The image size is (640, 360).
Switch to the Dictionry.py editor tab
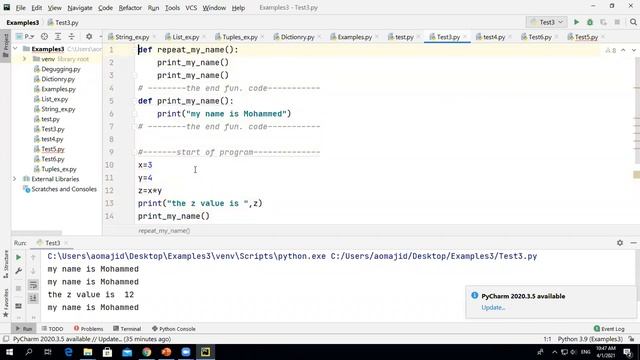tap(297, 37)
